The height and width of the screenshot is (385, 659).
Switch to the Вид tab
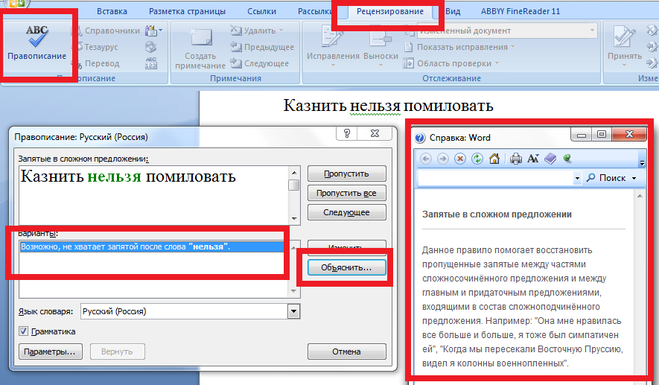click(453, 11)
